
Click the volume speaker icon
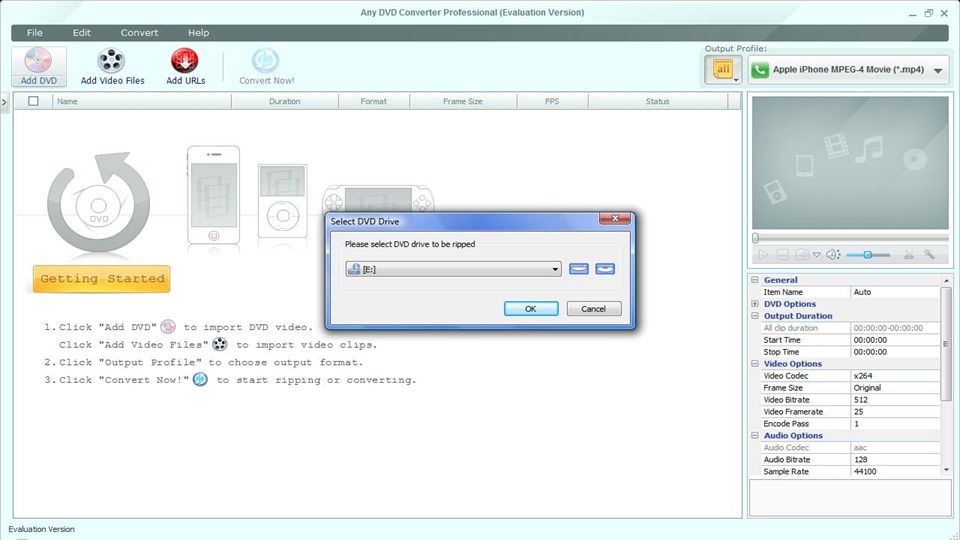tap(833, 255)
